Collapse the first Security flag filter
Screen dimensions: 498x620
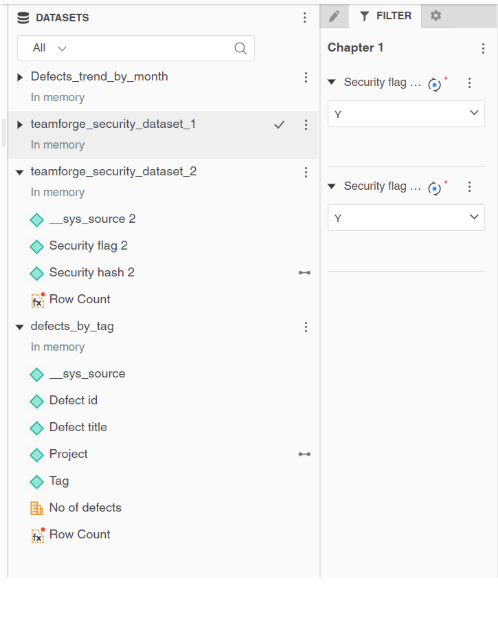(x=332, y=82)
